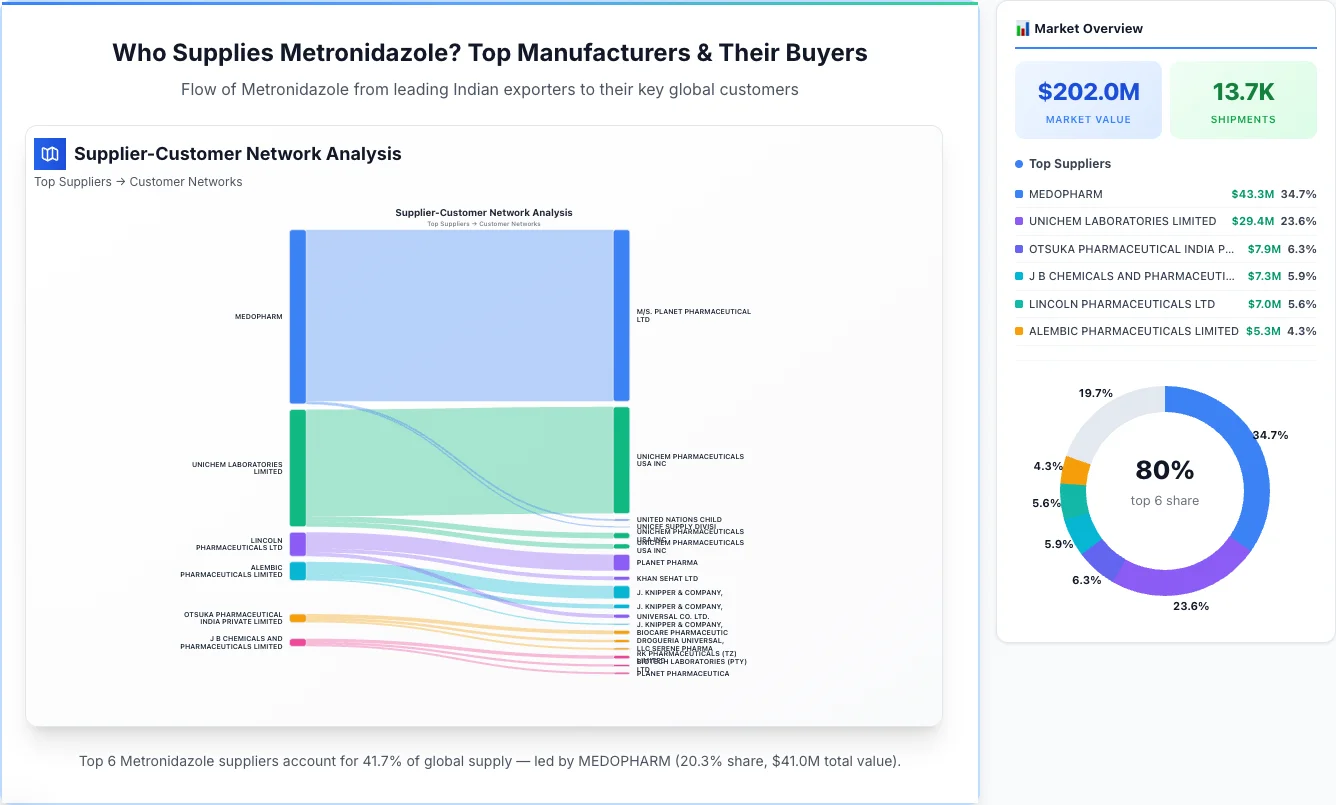Viewport: 1336px width, 805px height.
Task: Click the 13.7K Shipments card
Action: coord(1243,99)
